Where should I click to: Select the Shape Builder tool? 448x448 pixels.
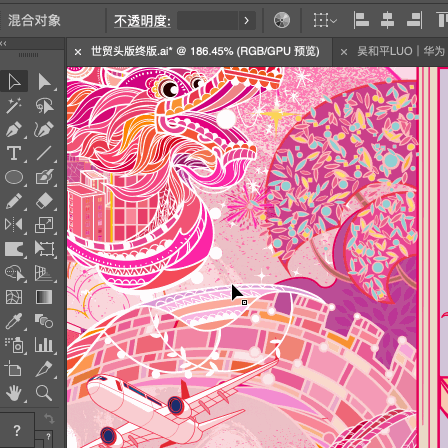(14, 273)
